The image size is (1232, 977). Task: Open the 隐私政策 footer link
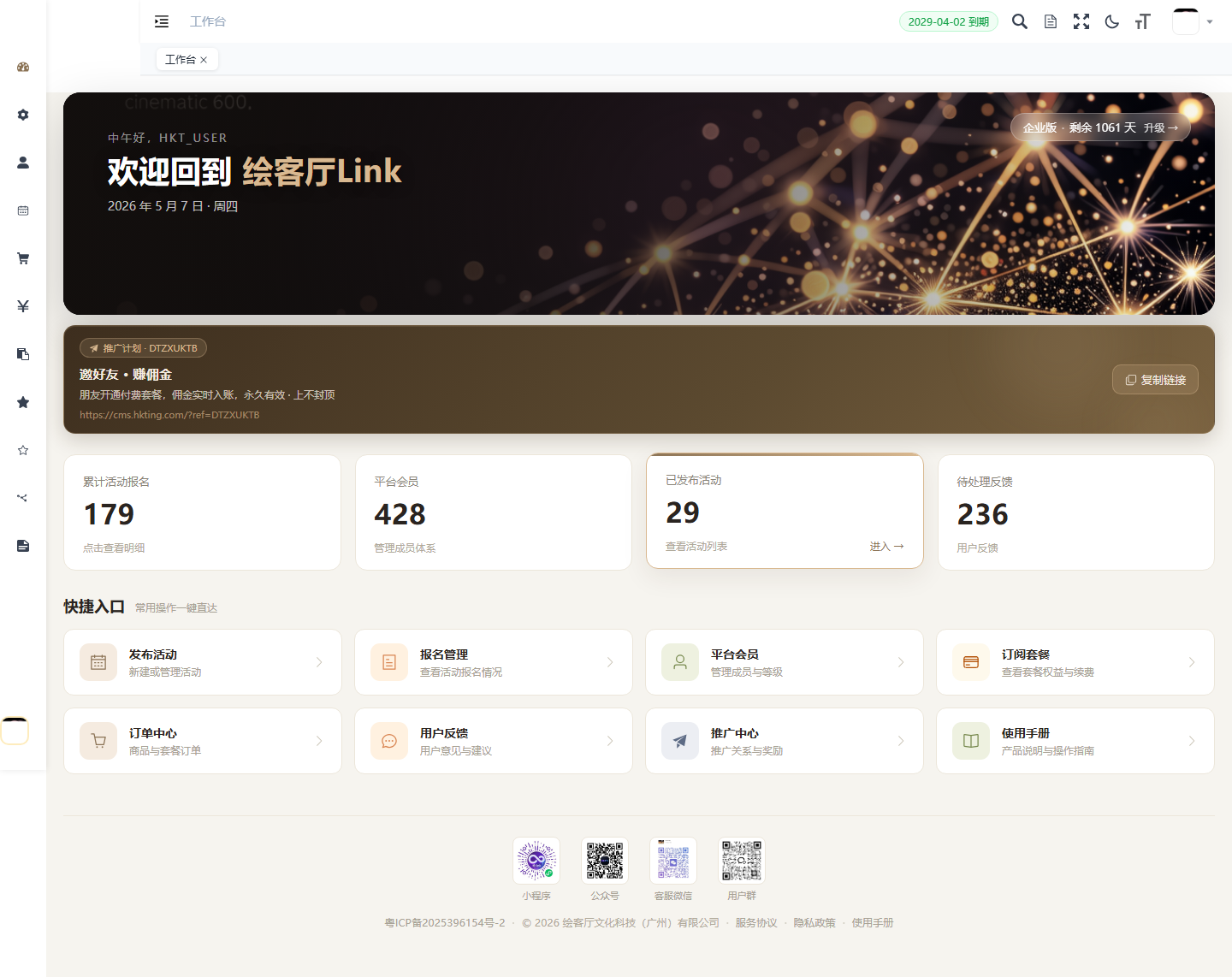pos(814,923)
